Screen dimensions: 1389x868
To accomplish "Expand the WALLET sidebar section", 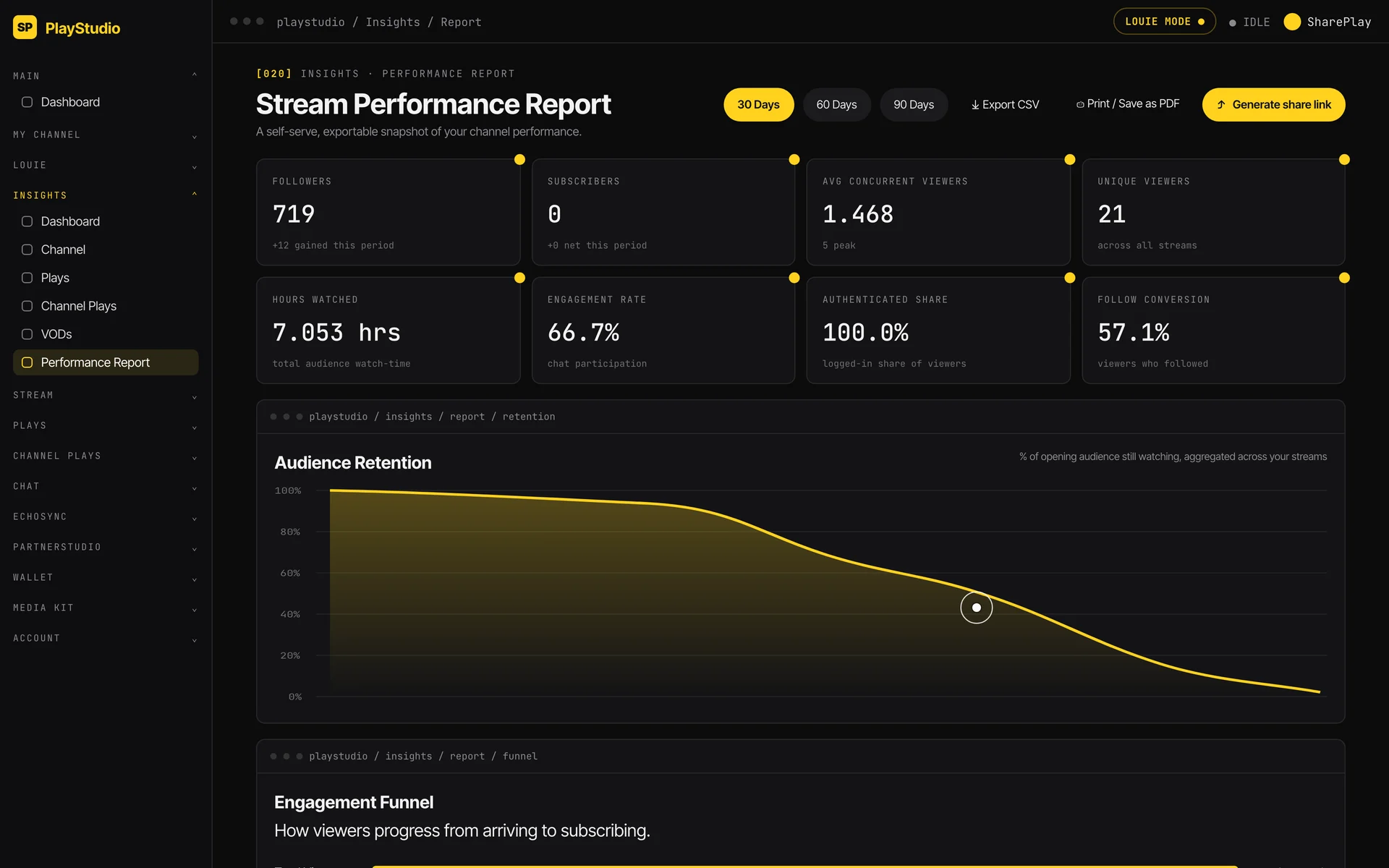I will point(105,578).
